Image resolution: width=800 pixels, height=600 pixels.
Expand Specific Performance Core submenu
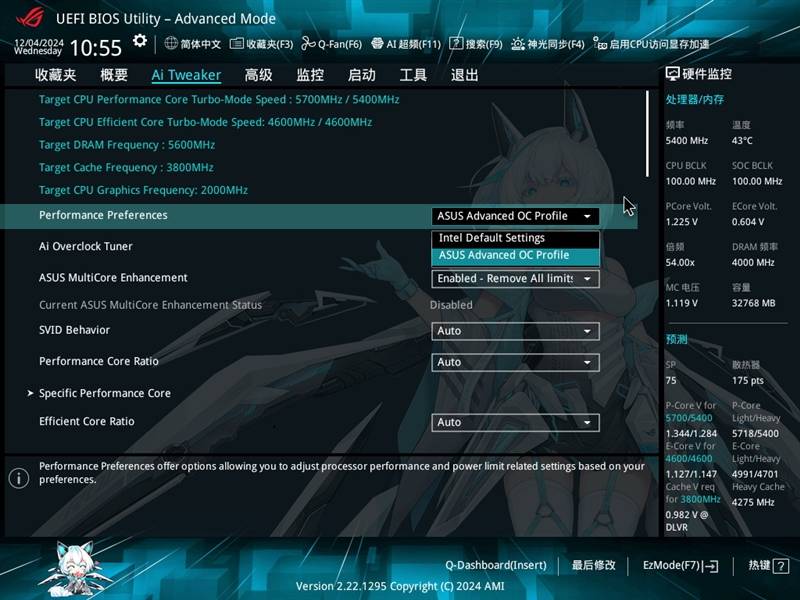pos(104,393)
